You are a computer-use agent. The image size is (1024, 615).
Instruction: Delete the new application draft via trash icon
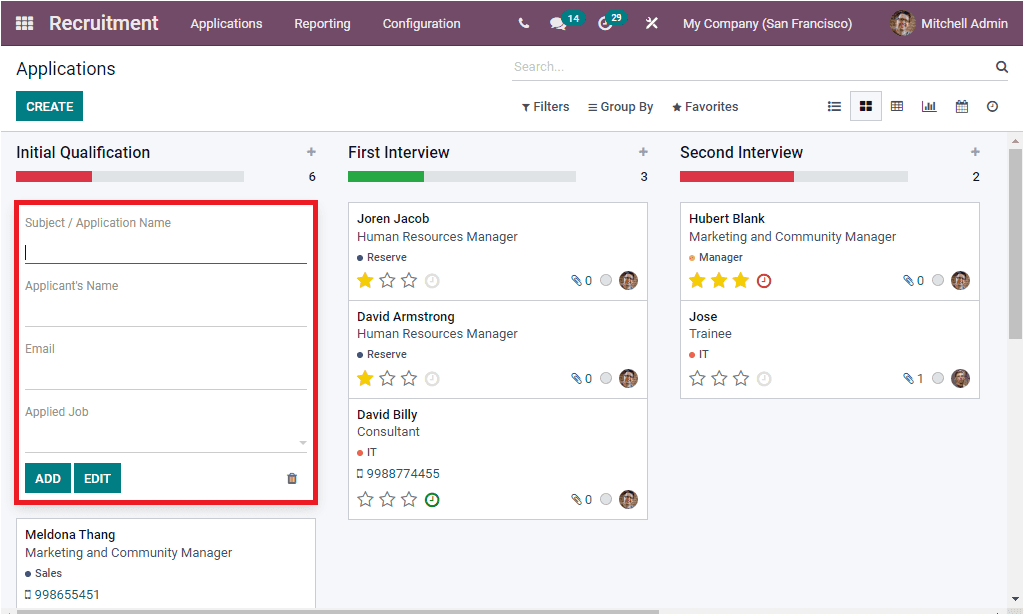(291, 478)
